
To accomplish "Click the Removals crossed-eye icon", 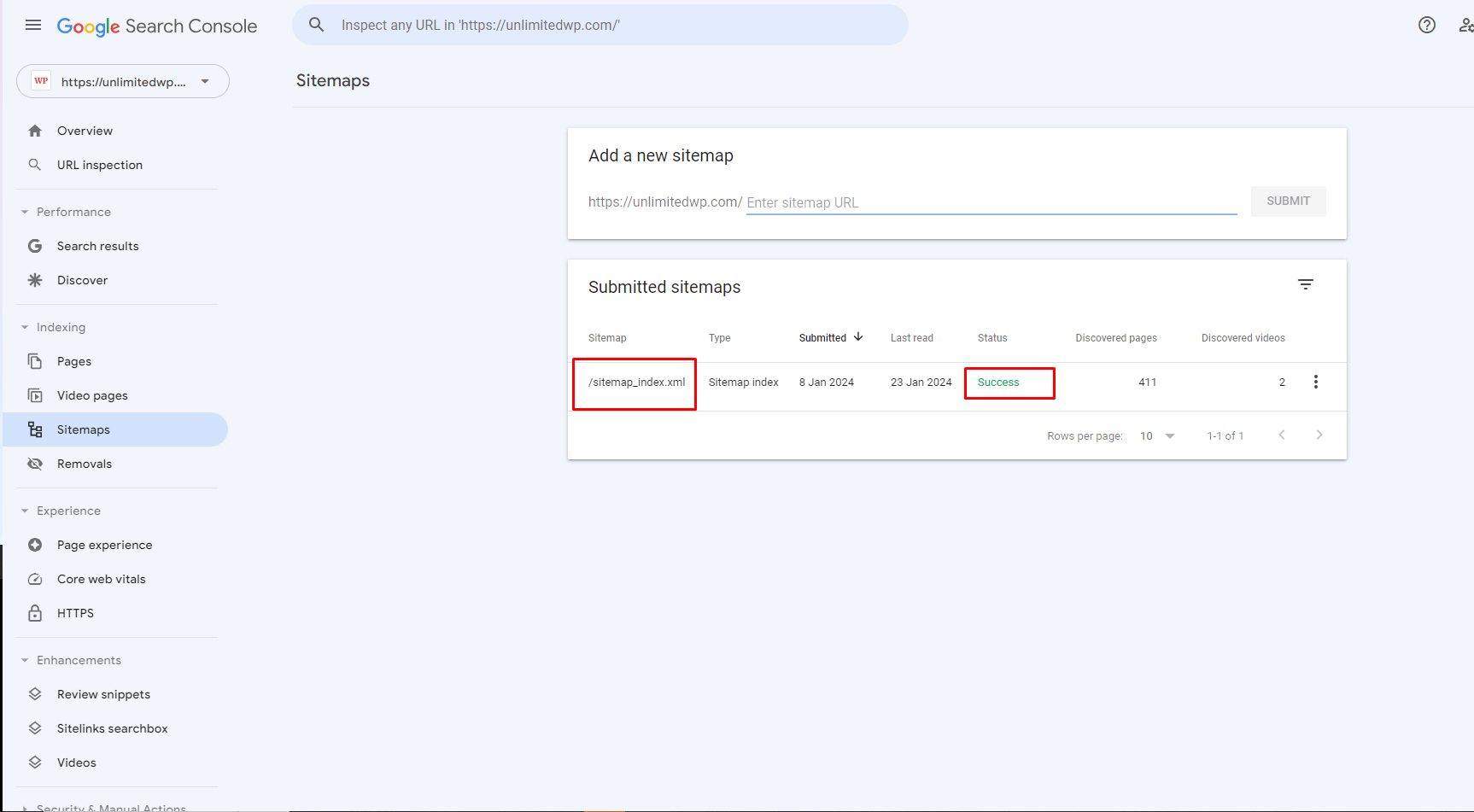I will tap(35, 464).
